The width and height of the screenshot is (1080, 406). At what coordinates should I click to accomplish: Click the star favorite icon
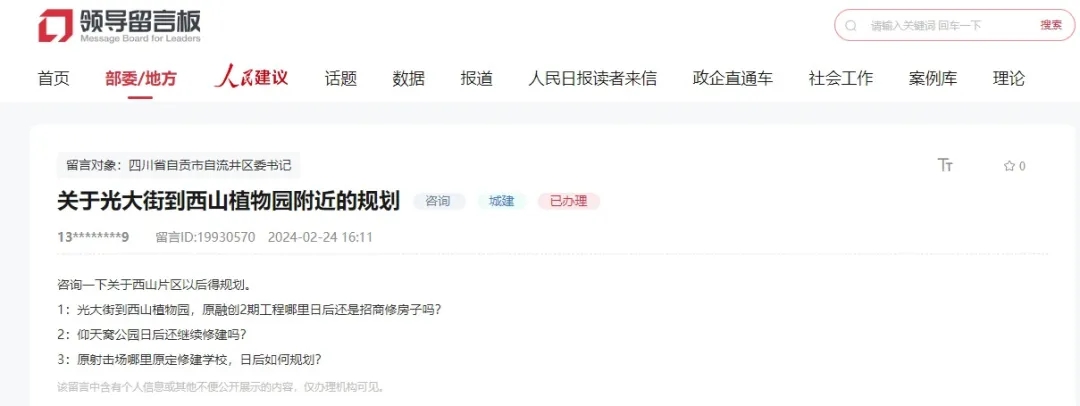1009,165
